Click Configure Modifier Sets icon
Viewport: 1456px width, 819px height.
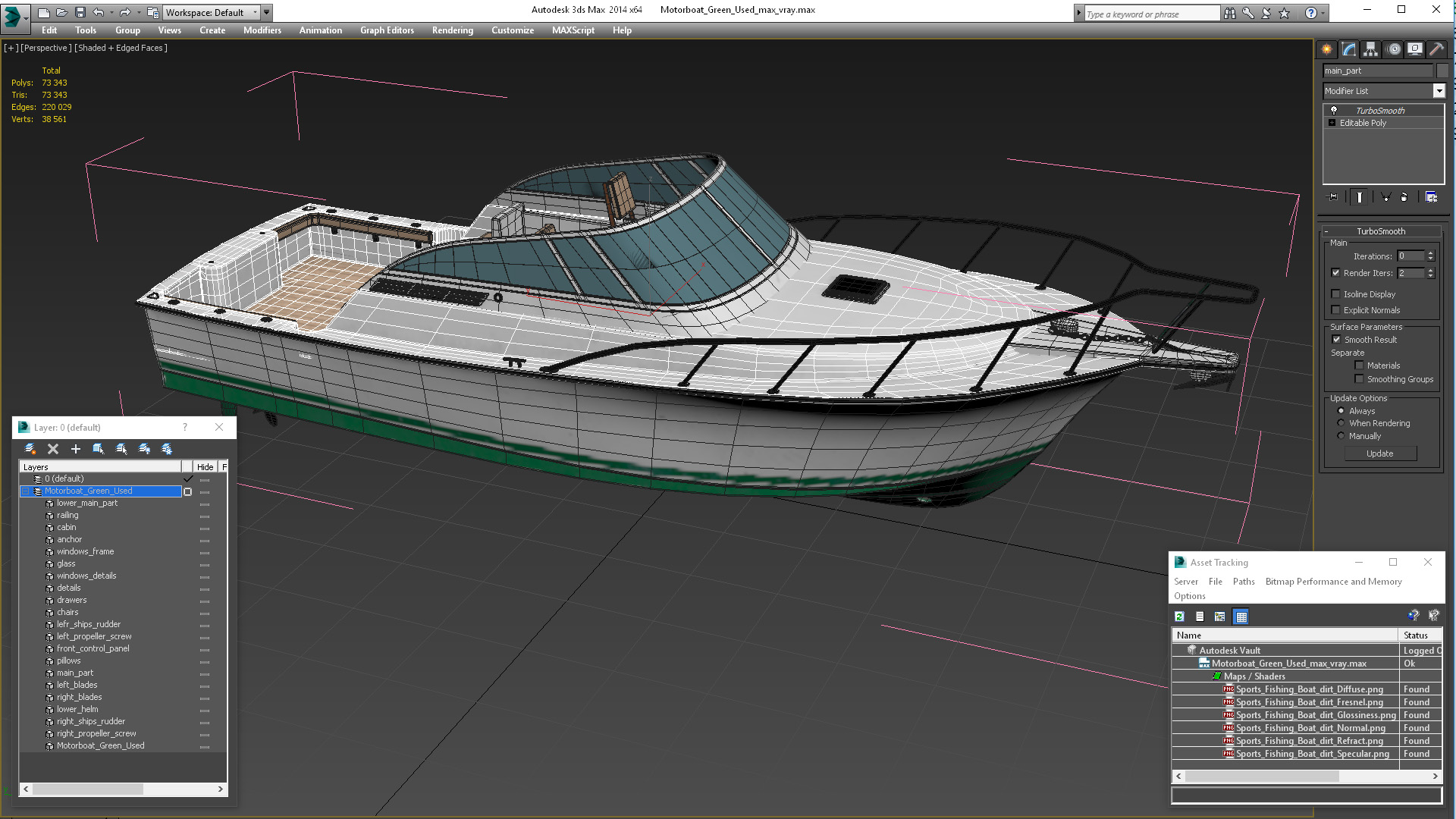[1432, 197]
